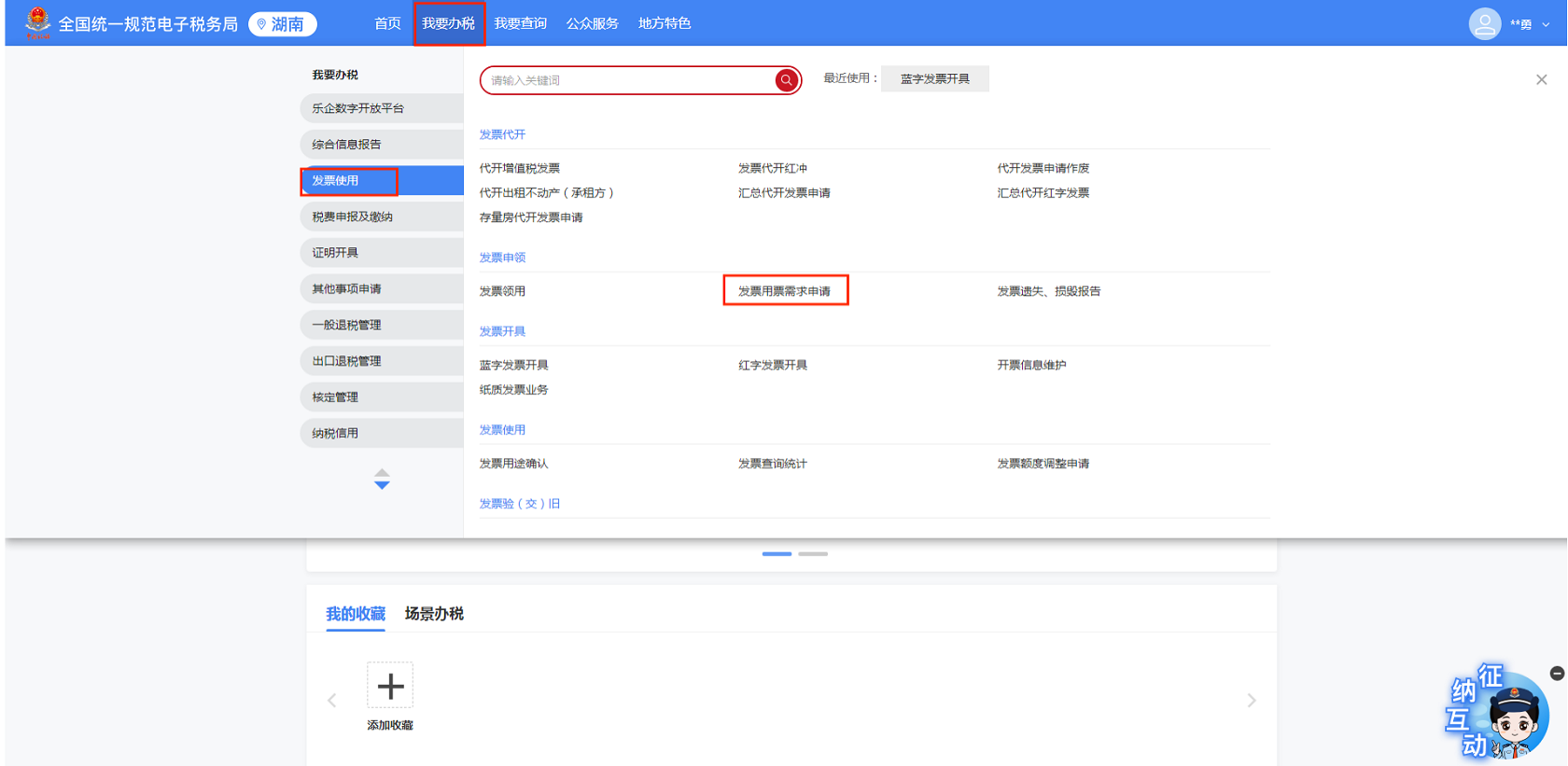Open the 湖南 region selector

pyautogui.click(x=283, y=24)
